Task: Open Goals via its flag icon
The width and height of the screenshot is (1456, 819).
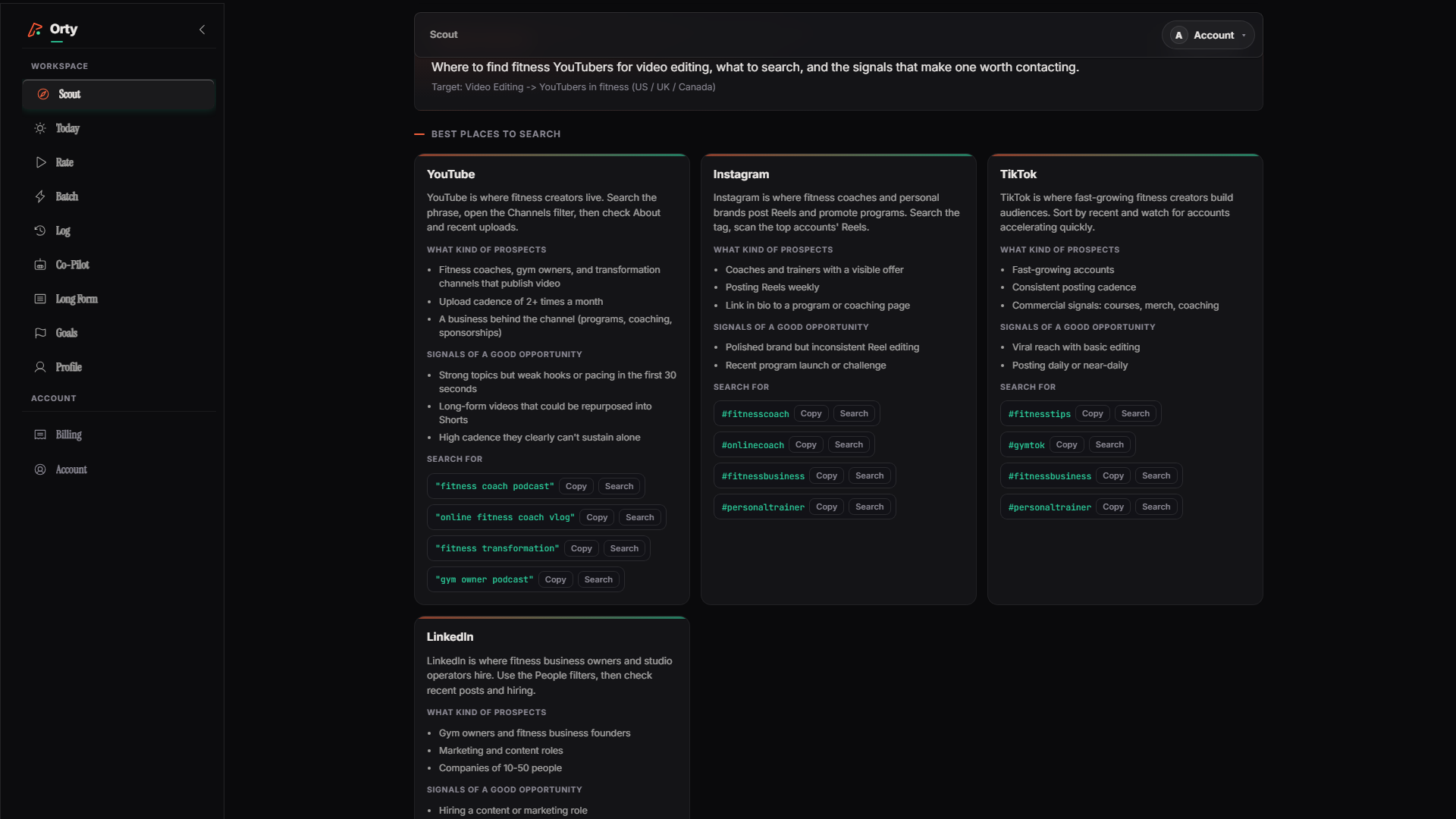Action: coord(40,333)
